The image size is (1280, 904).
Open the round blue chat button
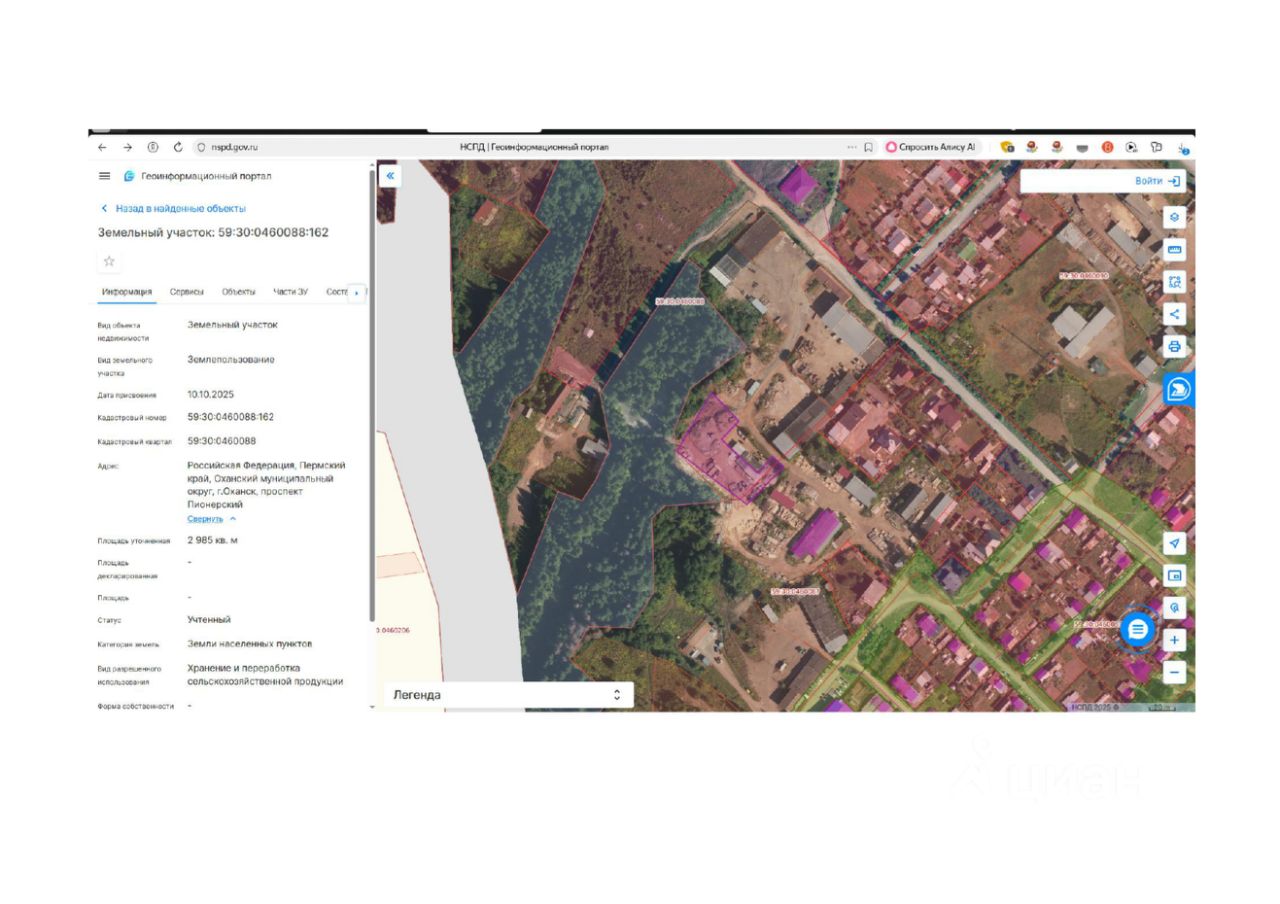pyautogui.click(x=1138, y=629)
